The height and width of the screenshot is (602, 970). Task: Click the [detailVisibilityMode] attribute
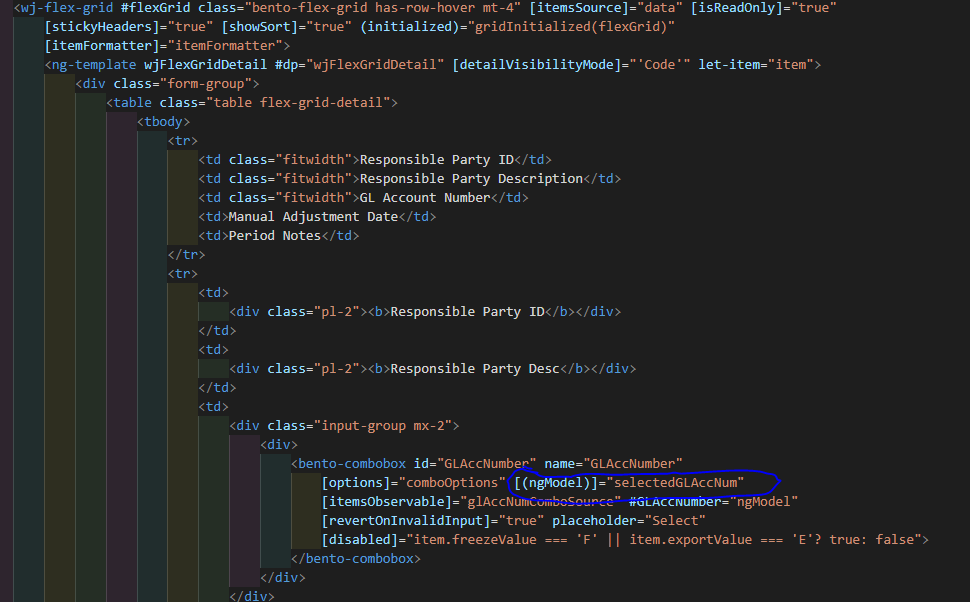[x=536, y=65]
